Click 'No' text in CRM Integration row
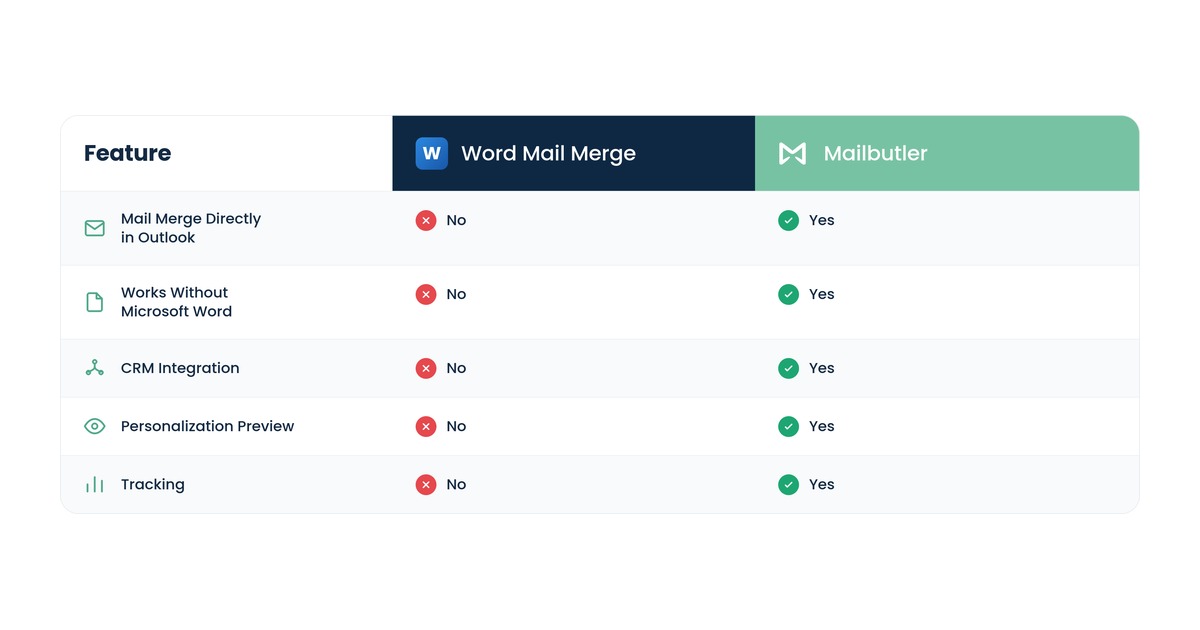Screen dimensions: 1200x630 click(456, 368)
